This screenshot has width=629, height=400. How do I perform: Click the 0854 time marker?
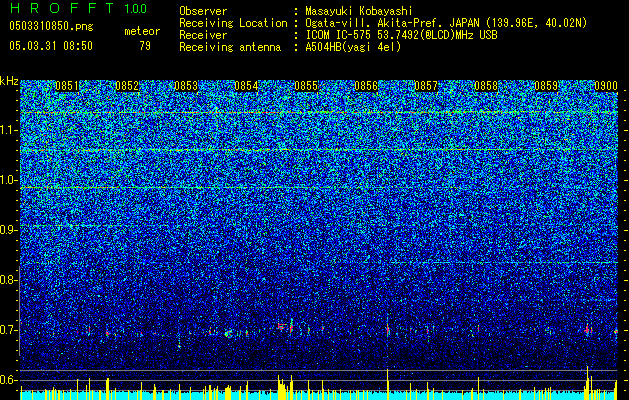[x=246, y=86]
